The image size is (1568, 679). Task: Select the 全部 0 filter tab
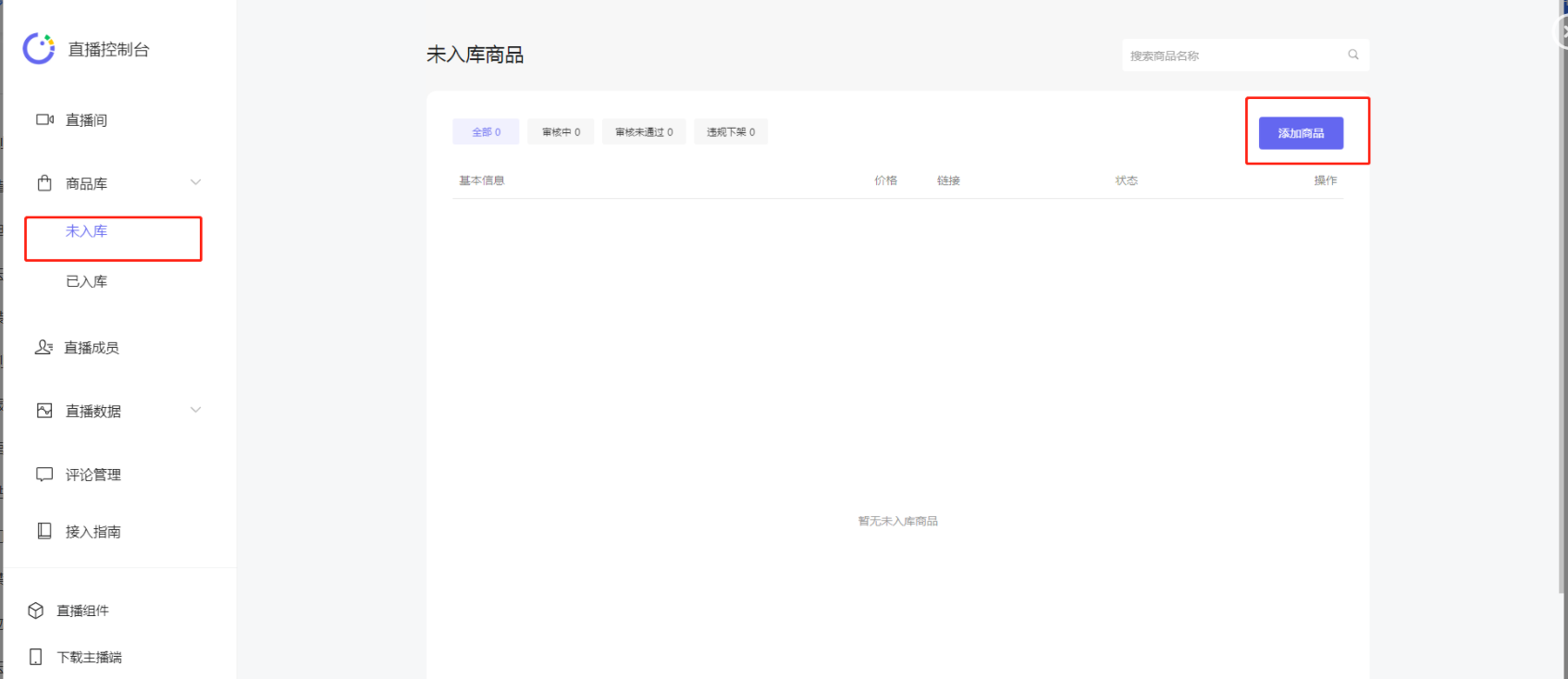[x=486, y=132]
